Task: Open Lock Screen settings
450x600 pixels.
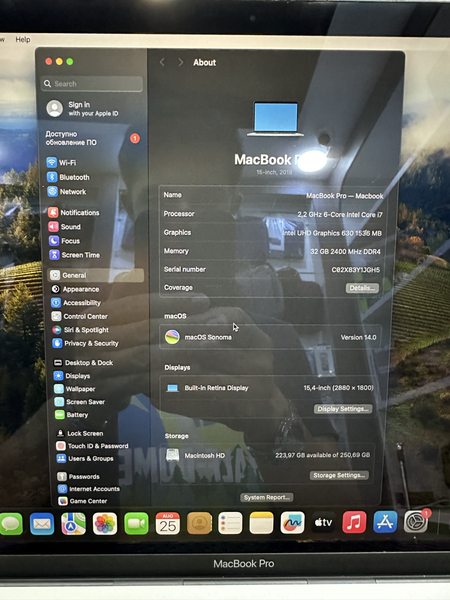Action: click(80, 434)
